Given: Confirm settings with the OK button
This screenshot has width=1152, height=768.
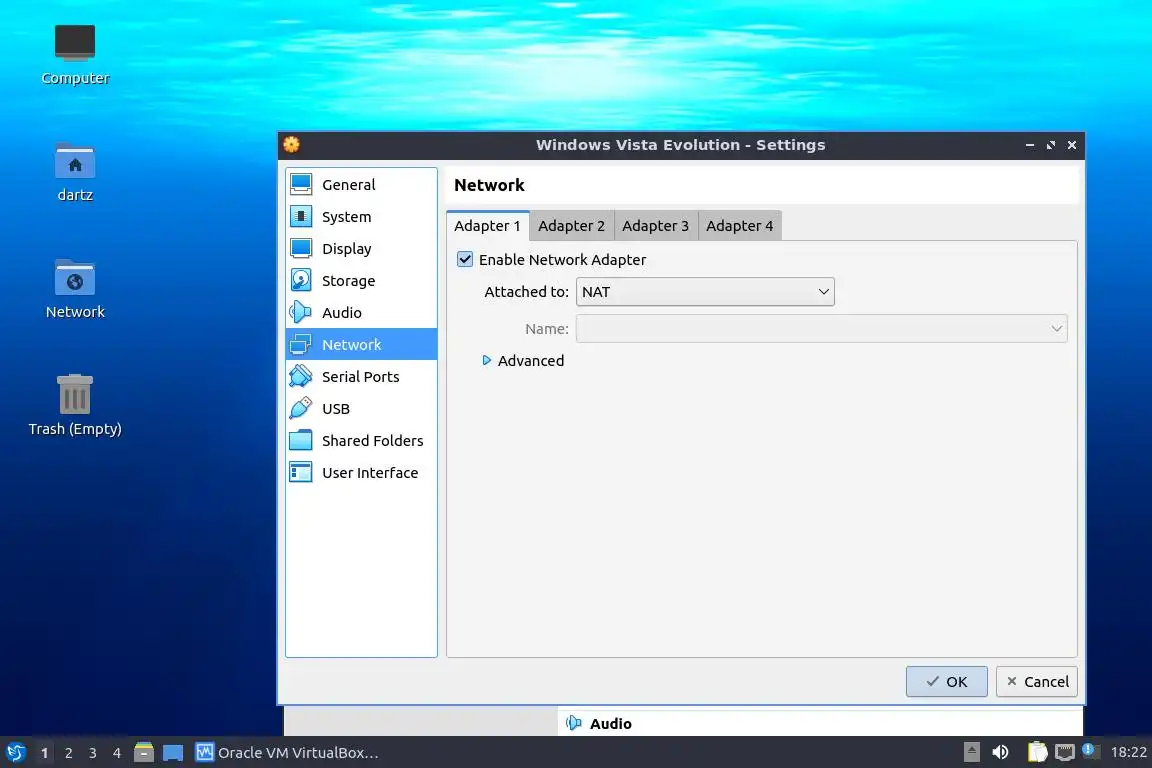Looking at the screenshot, I should coord(946,681).
